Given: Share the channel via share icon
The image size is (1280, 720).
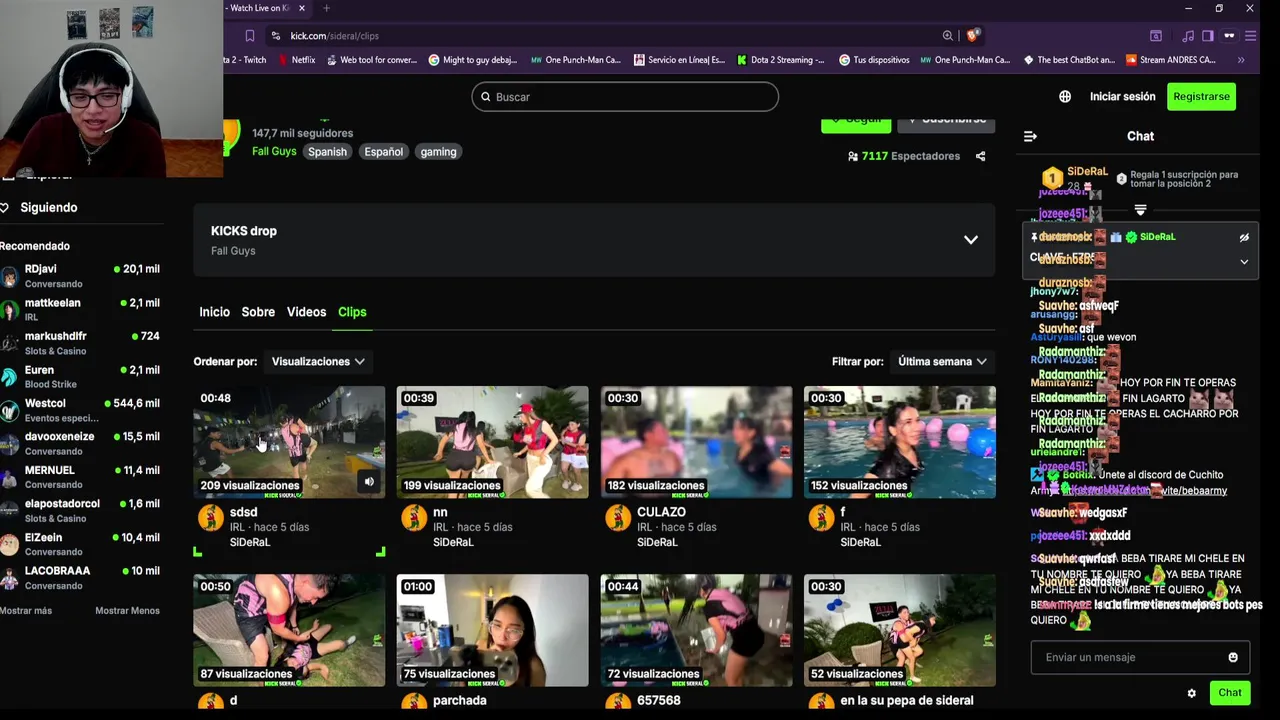Looking at the screenshot, I should (x=980, y=156).
